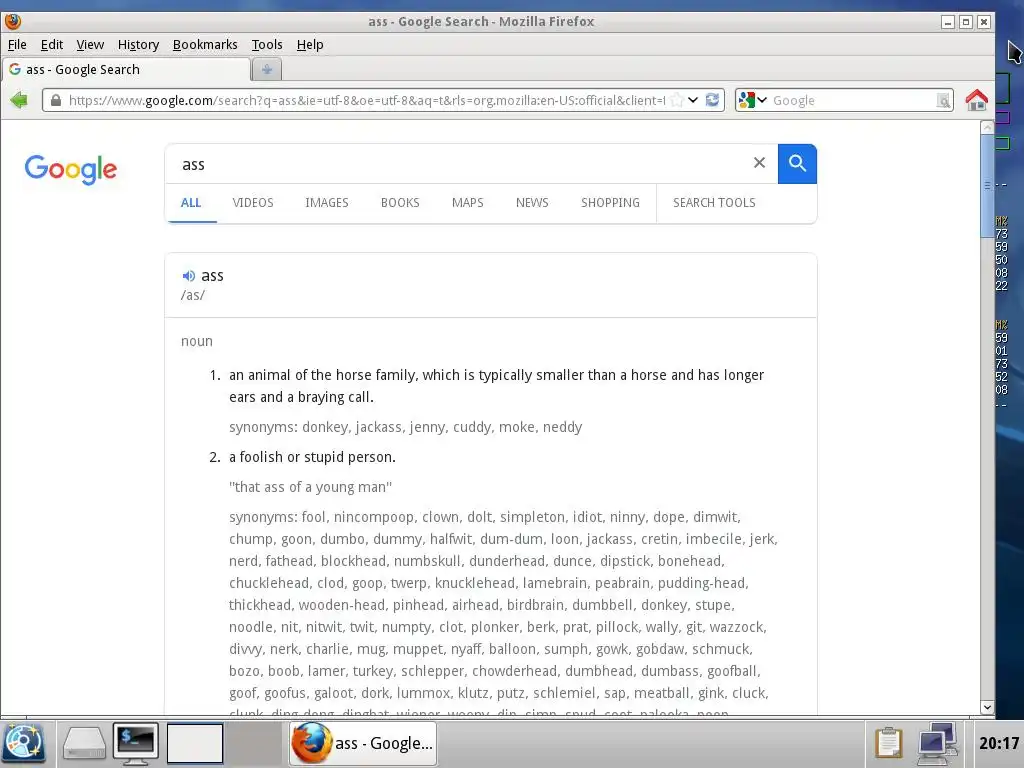
Task: Open the network computers tray icon
Action: pyautogui.click(x=937, y=743)
